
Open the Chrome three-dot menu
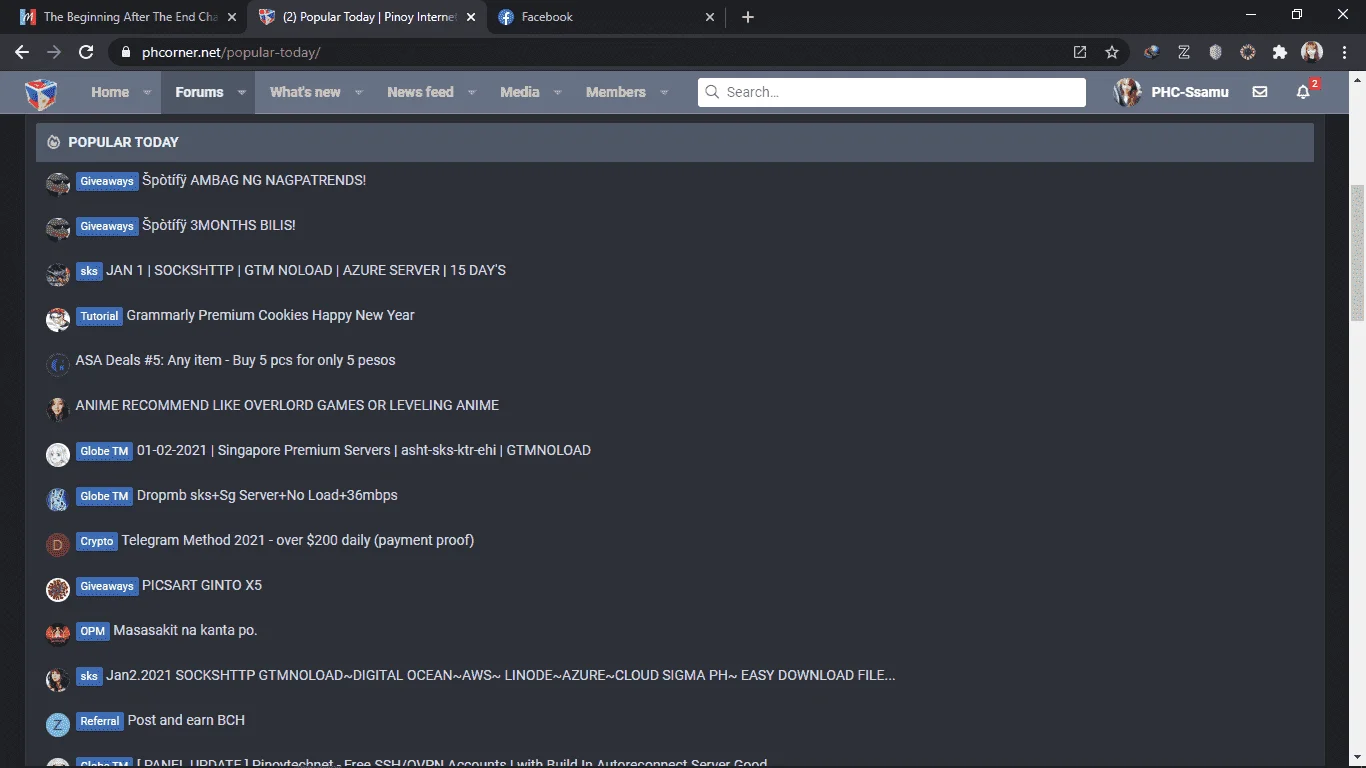tap(1344, 52)
